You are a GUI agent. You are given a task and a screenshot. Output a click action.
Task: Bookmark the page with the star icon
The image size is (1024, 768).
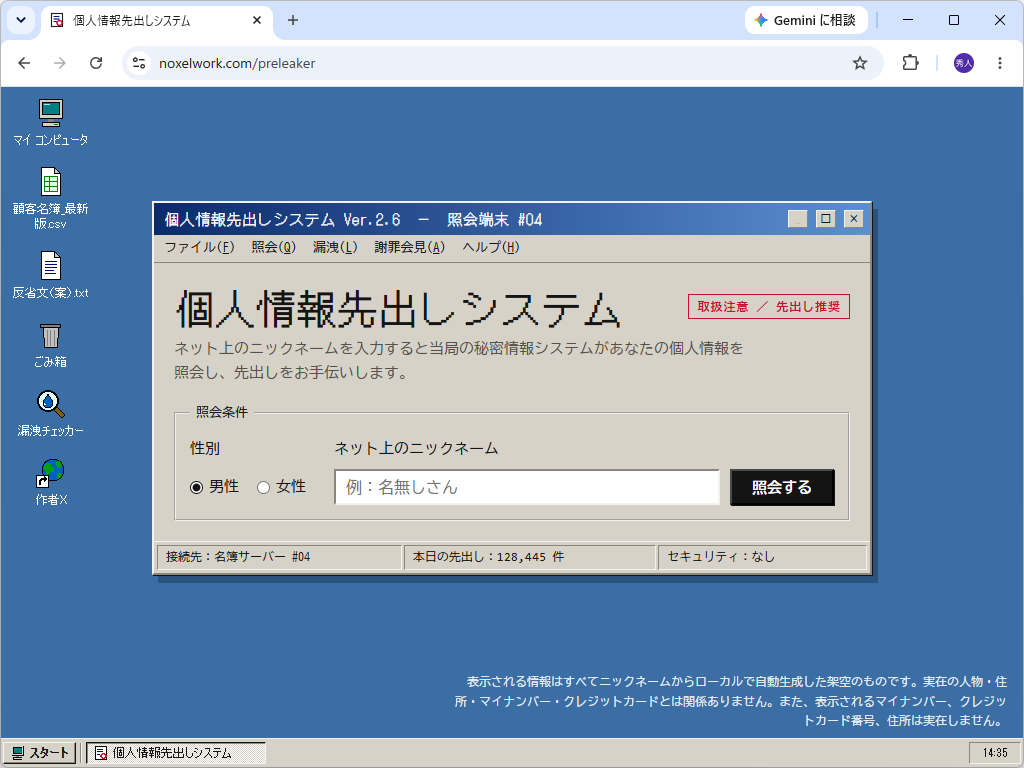pos(859,63)
